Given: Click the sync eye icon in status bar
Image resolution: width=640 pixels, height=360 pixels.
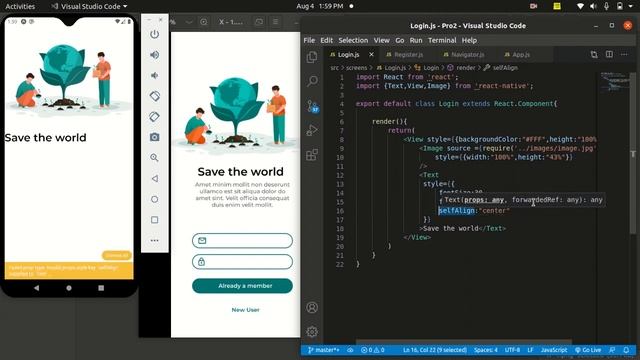Looking at the screenshot, I should point(350,350).
